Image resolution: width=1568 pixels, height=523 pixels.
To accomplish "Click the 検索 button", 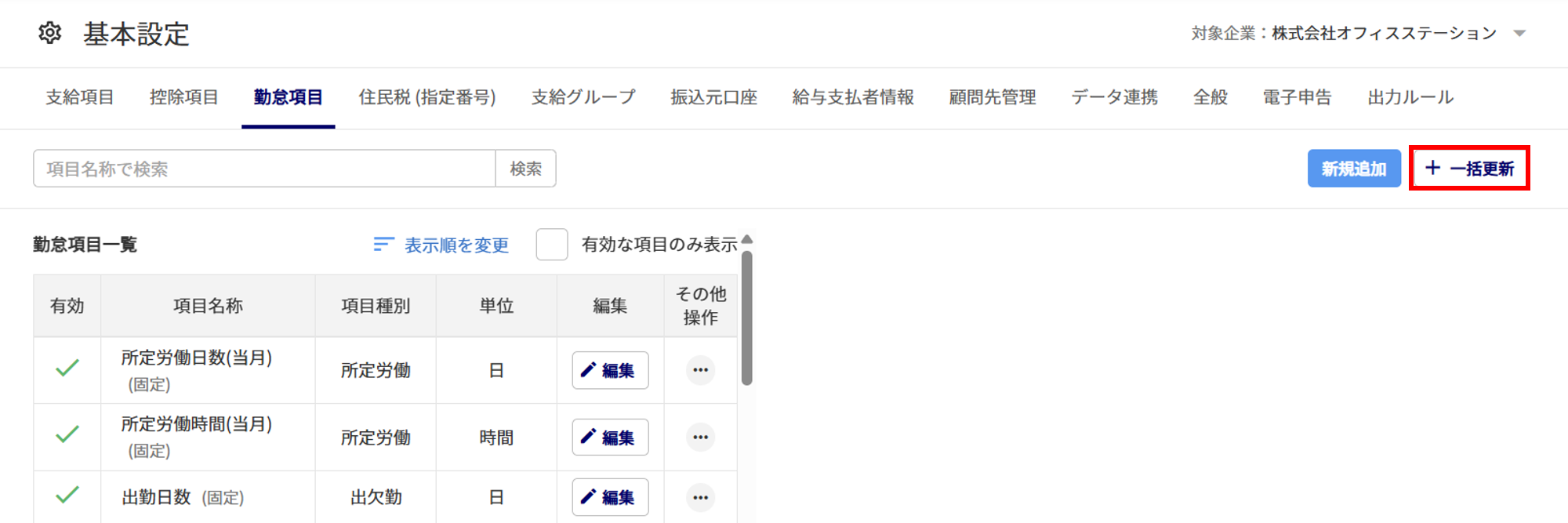I will [526, 169].
